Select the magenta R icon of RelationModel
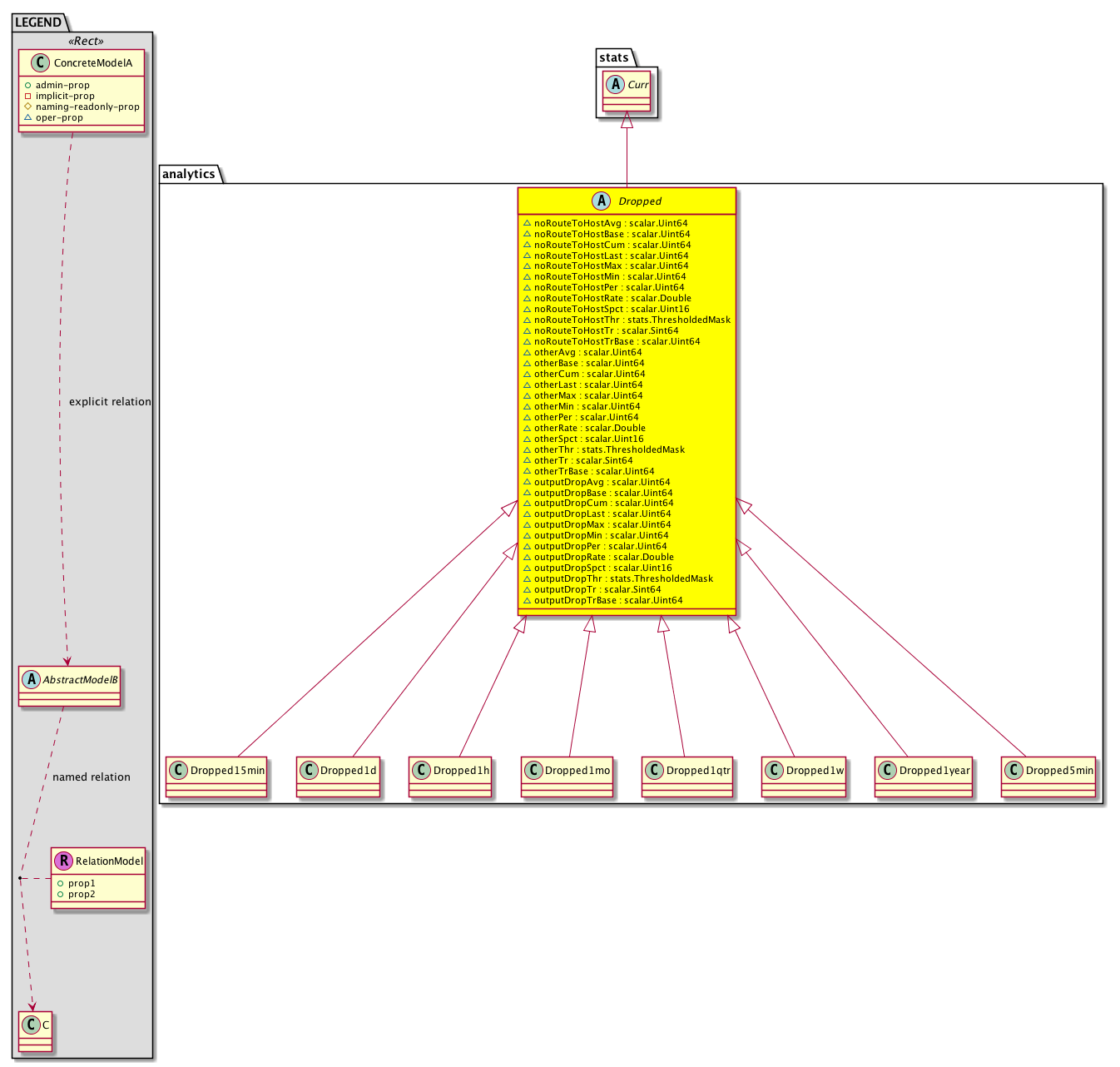 tap(64, 861)
